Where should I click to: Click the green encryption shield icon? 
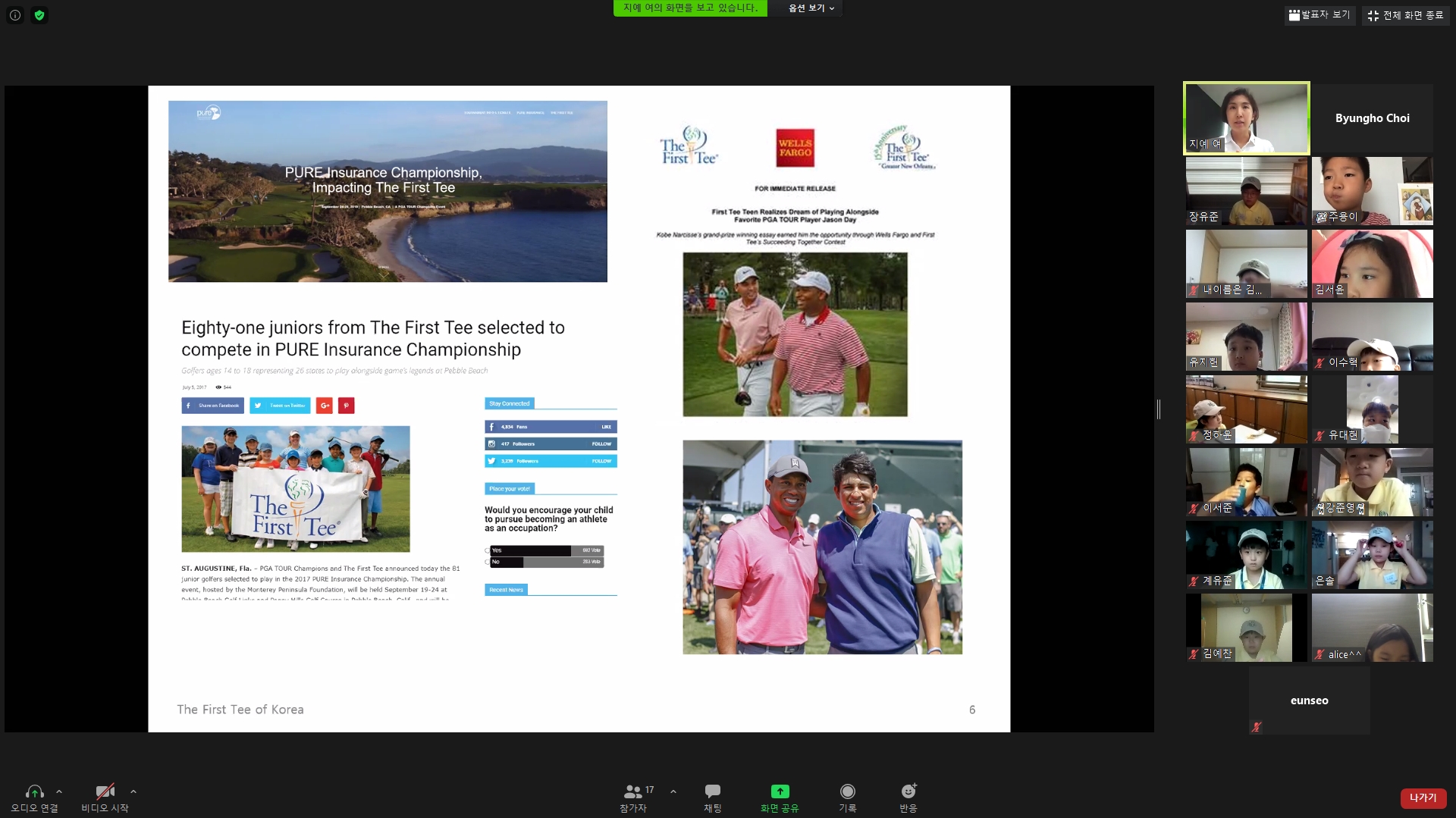(x=39, y=15)
